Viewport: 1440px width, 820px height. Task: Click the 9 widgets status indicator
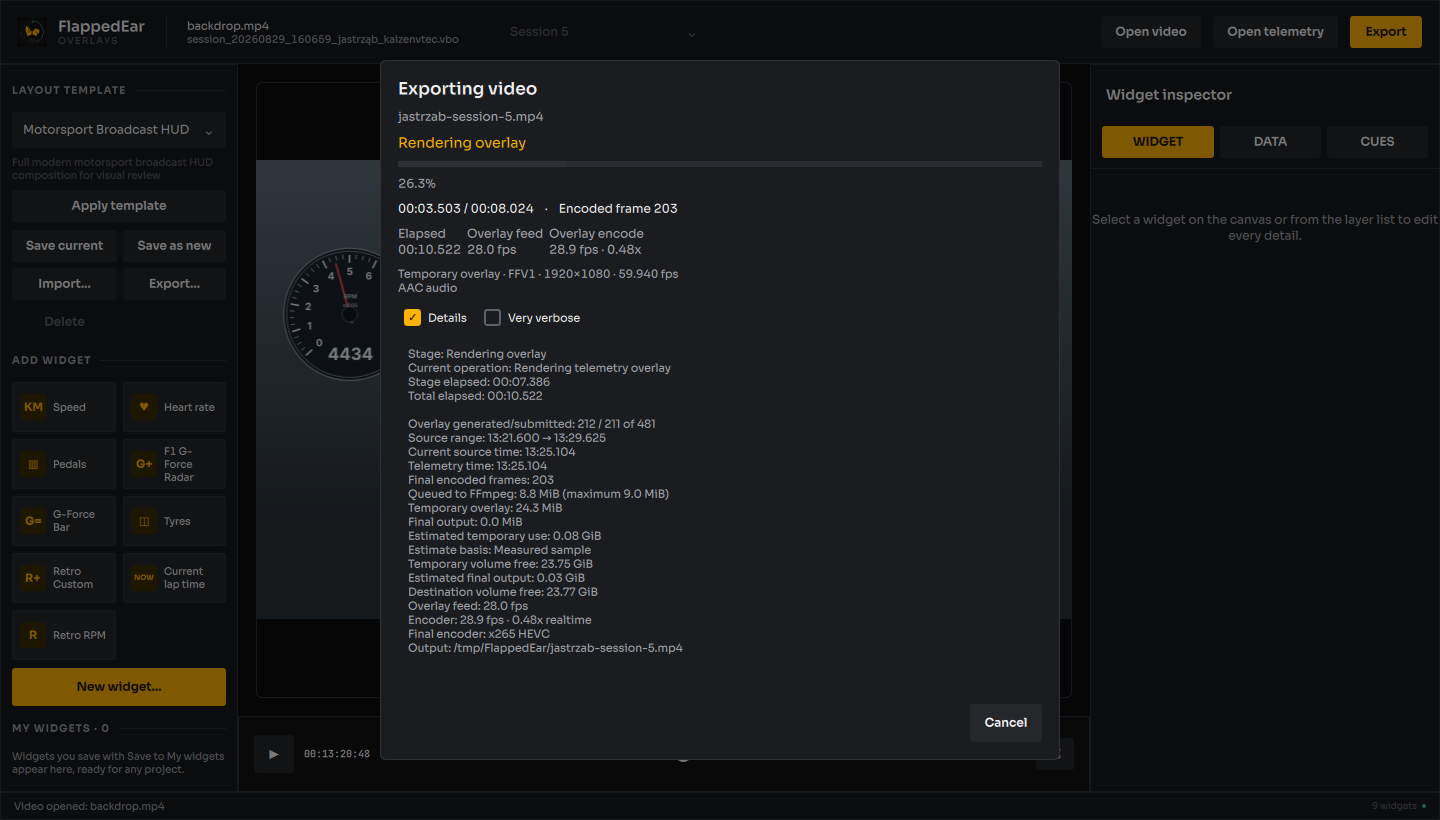pyautogui.click(x=1399, y=806)
